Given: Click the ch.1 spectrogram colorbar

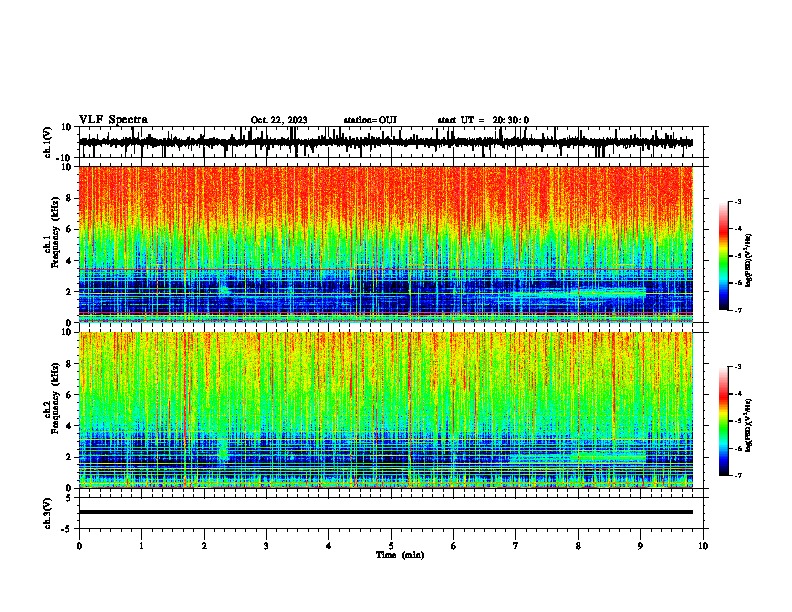Looking at the screenshot, I should tap(724, 256).
